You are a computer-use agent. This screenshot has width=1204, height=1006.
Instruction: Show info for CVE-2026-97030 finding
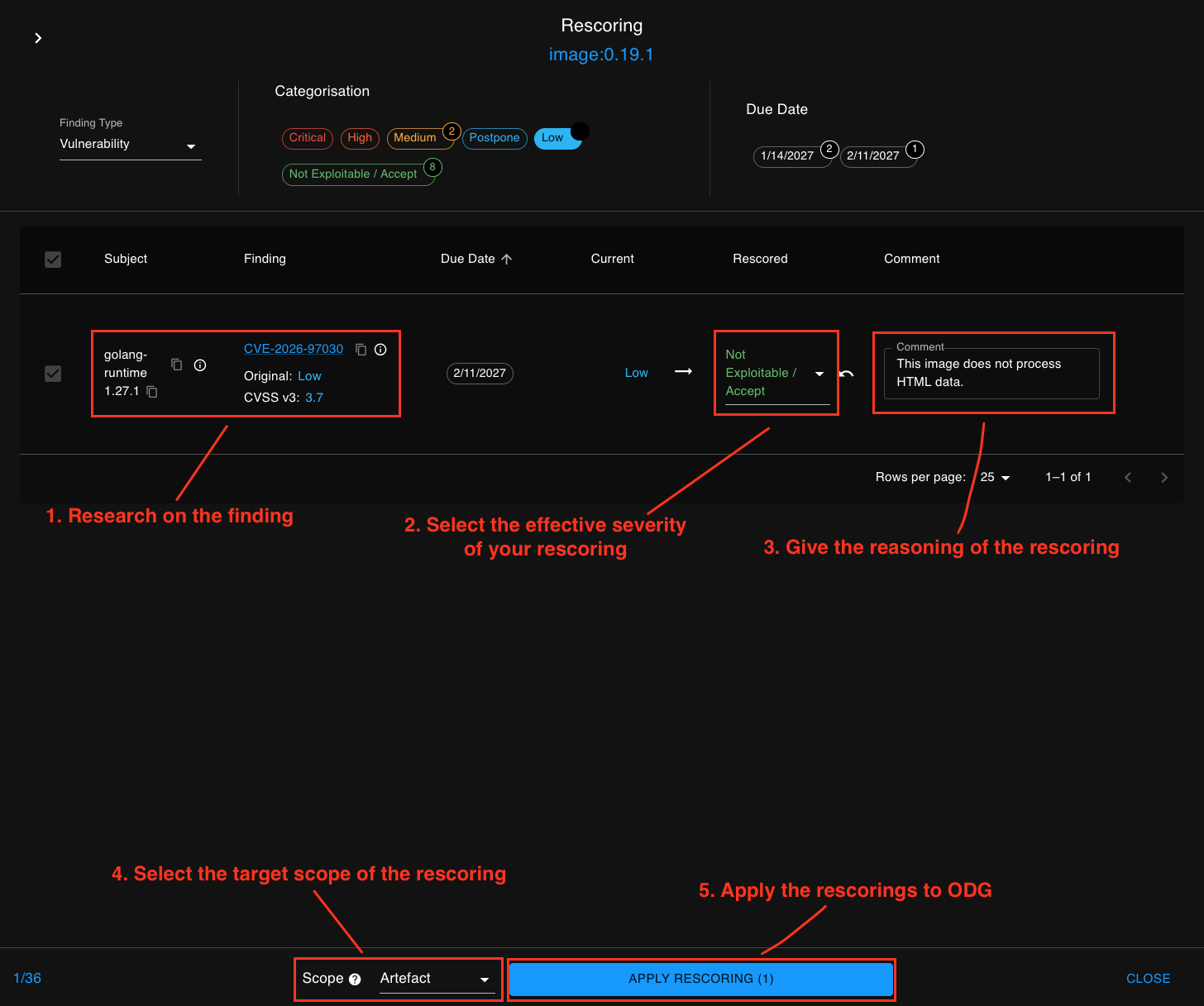380,350
